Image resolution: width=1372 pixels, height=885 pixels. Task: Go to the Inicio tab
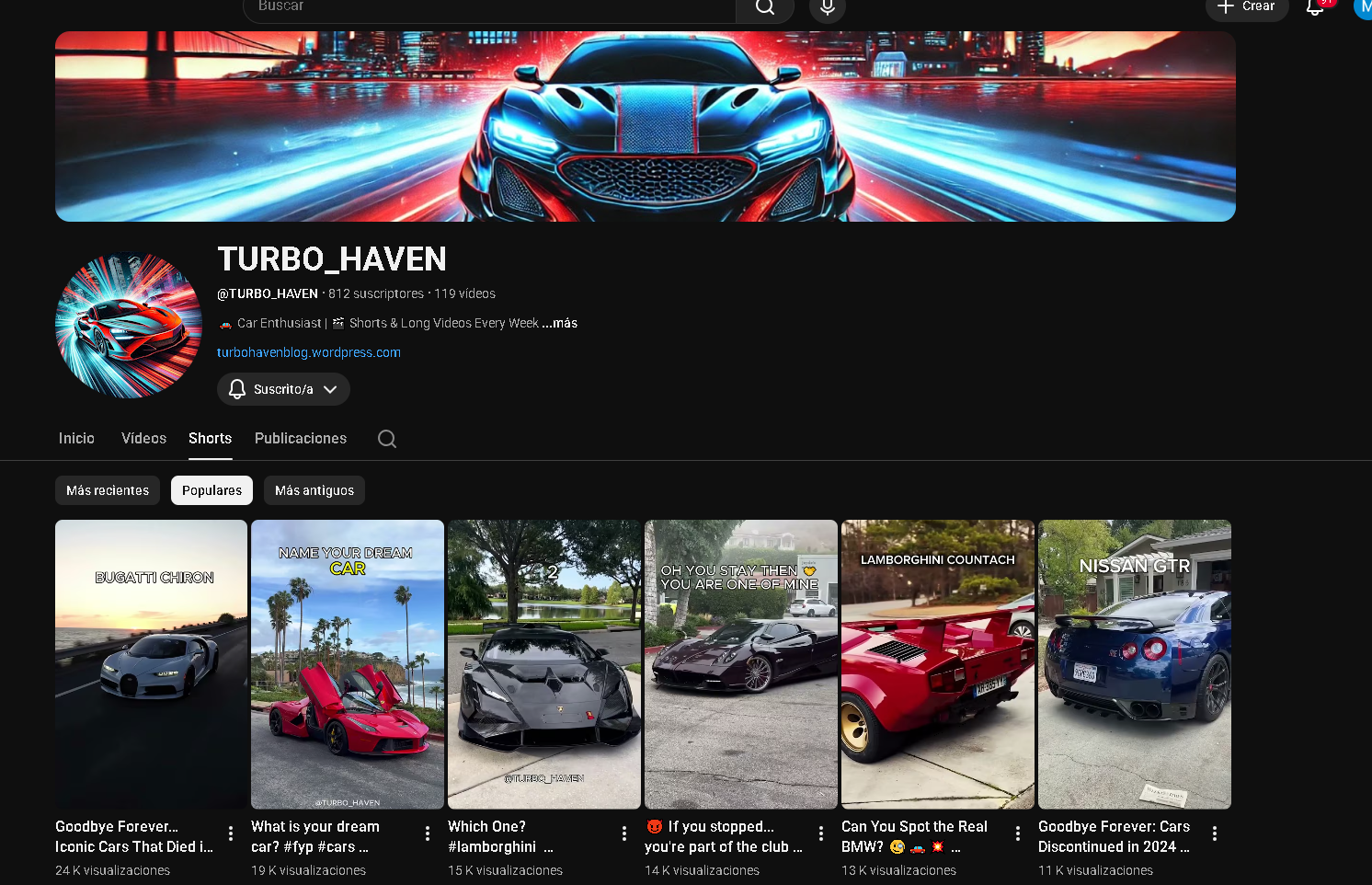click(x=76, y=439)
